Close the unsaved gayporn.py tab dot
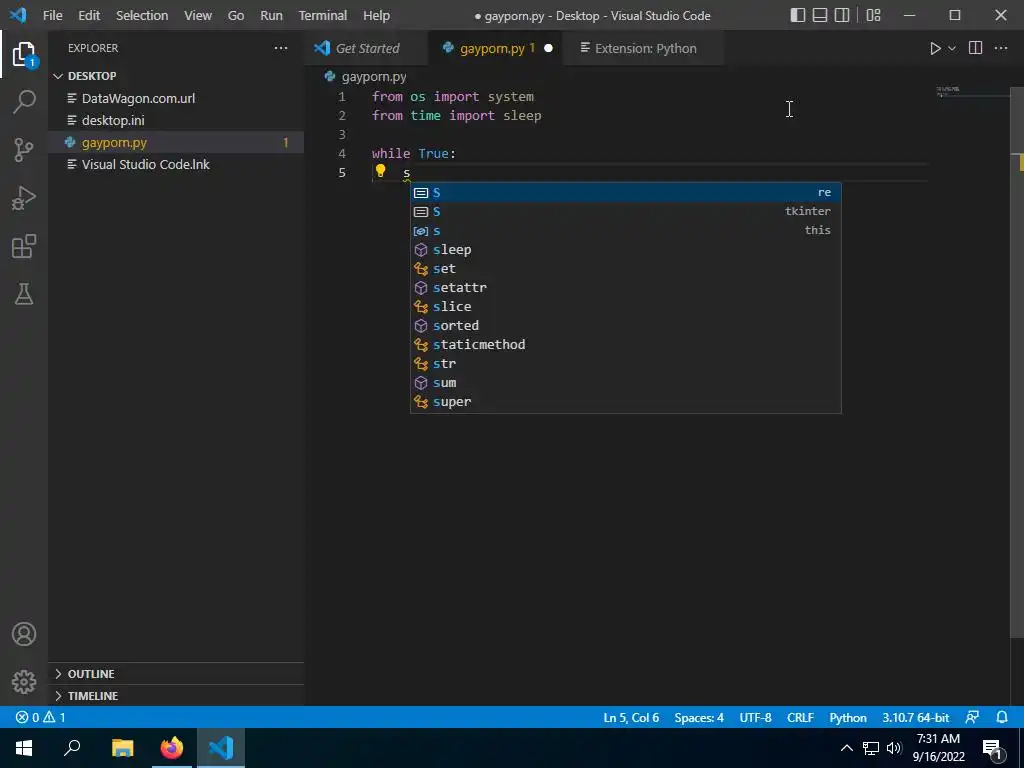 point(548,48)
